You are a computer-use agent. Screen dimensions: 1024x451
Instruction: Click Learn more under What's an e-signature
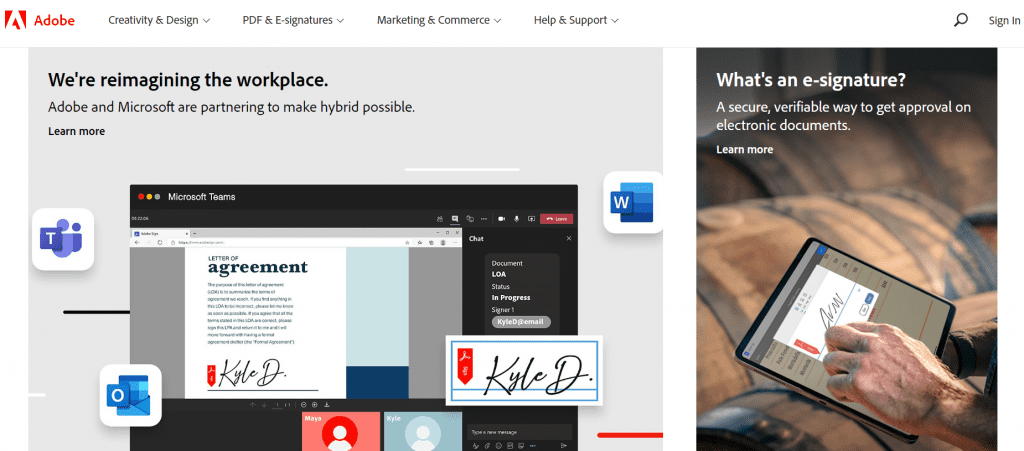tap(744, 149)
